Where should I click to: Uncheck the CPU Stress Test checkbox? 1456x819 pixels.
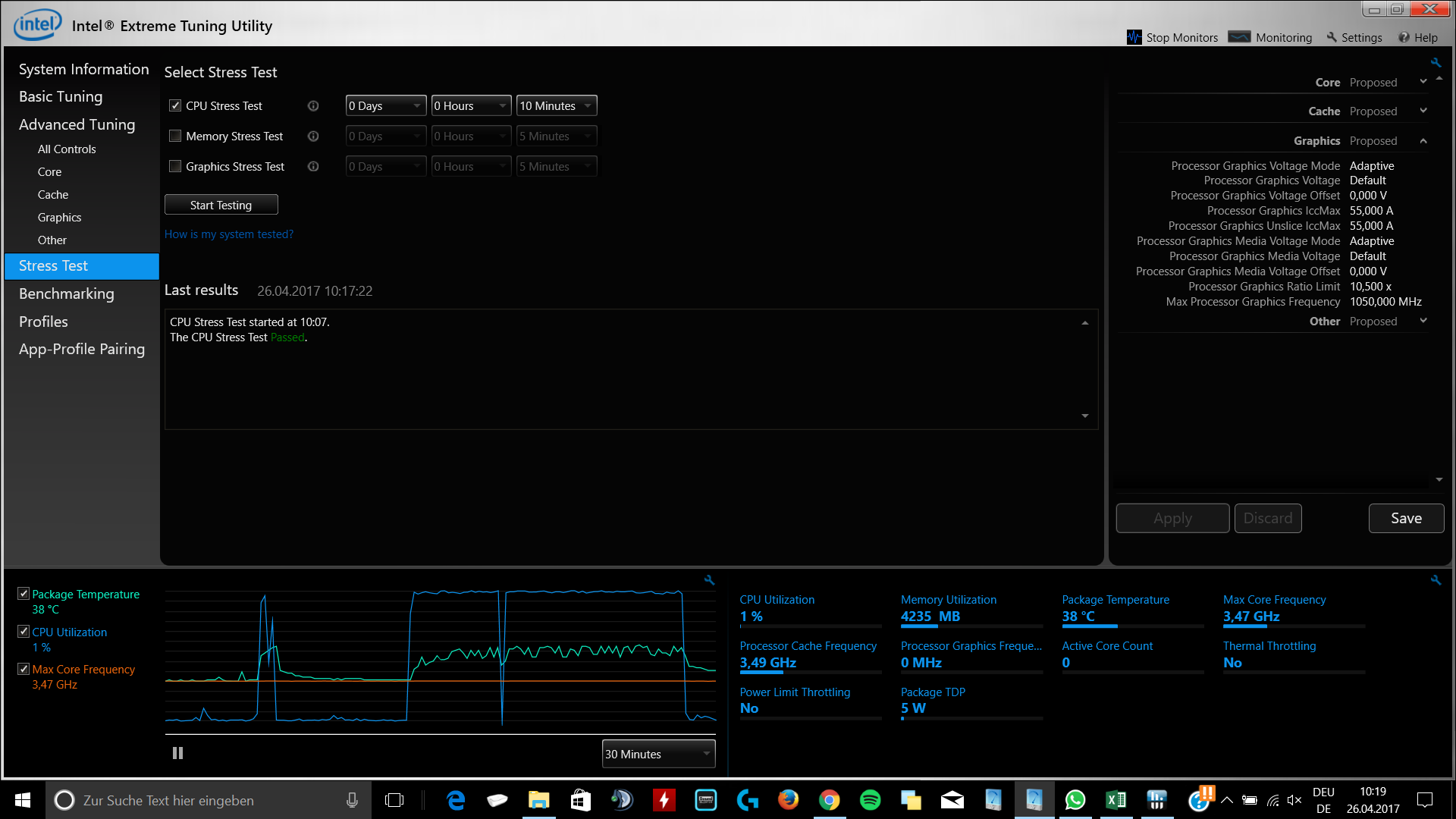pos(175,106)
